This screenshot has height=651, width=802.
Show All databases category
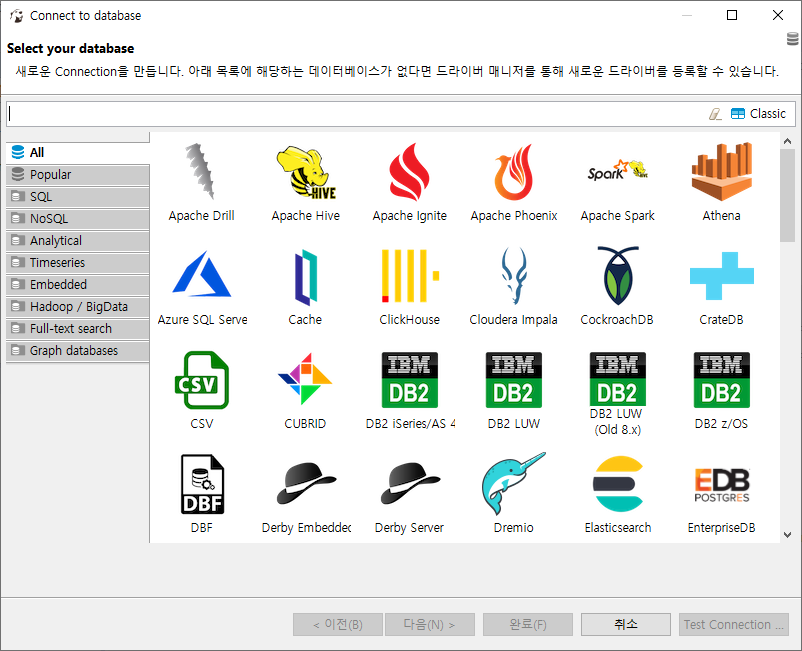point(78,152)
